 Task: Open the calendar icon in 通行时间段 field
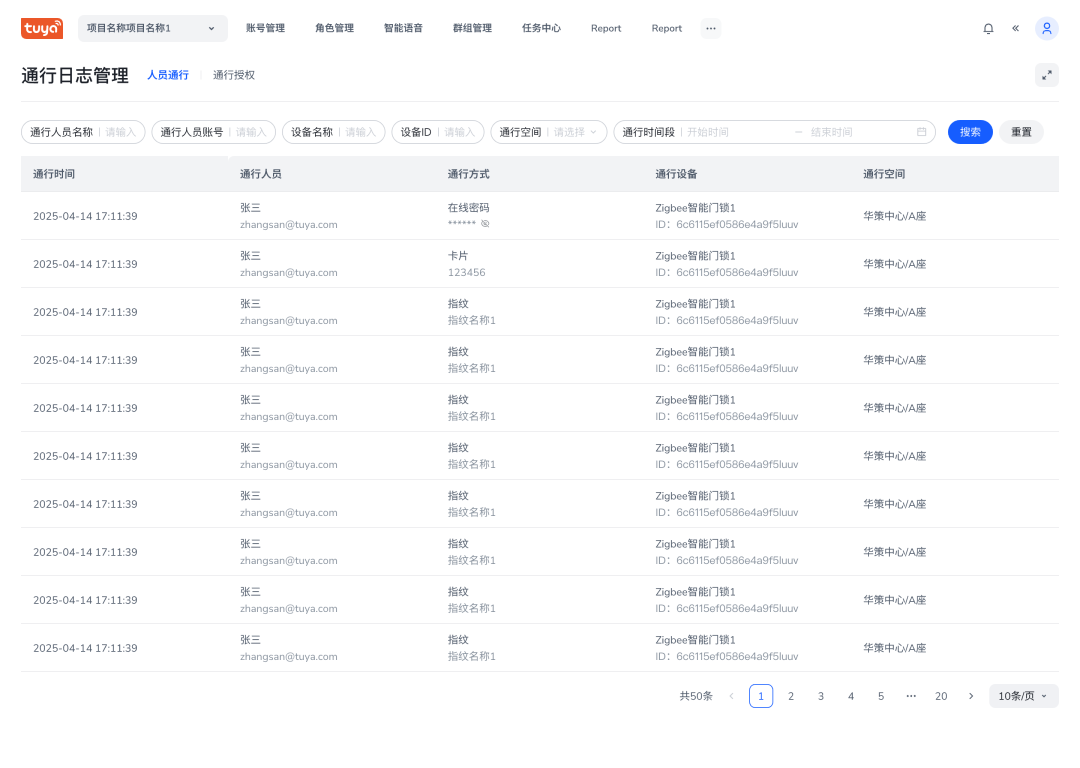point(922,131)
